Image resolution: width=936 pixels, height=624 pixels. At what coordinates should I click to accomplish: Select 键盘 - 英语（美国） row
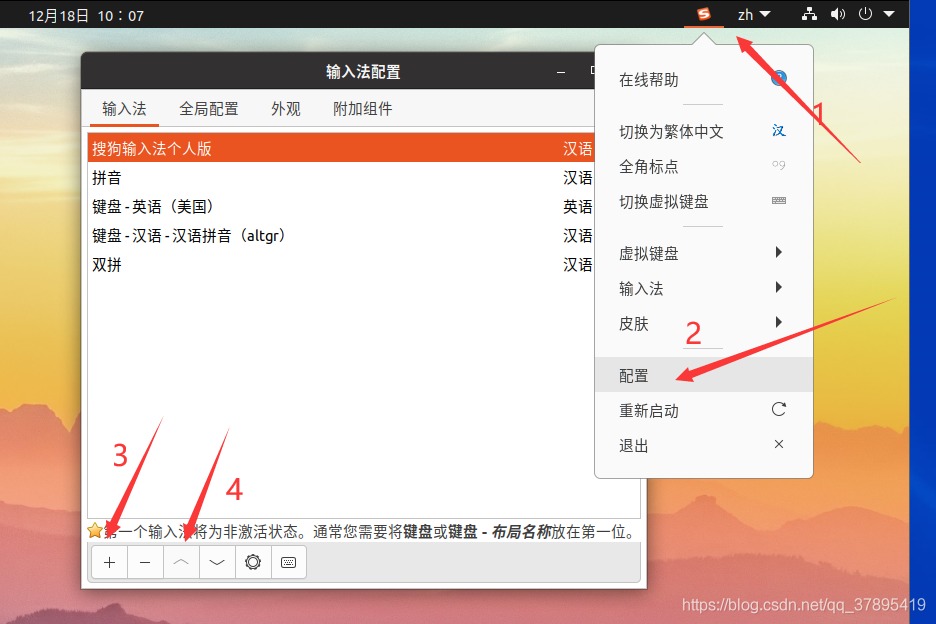point(341,207)
